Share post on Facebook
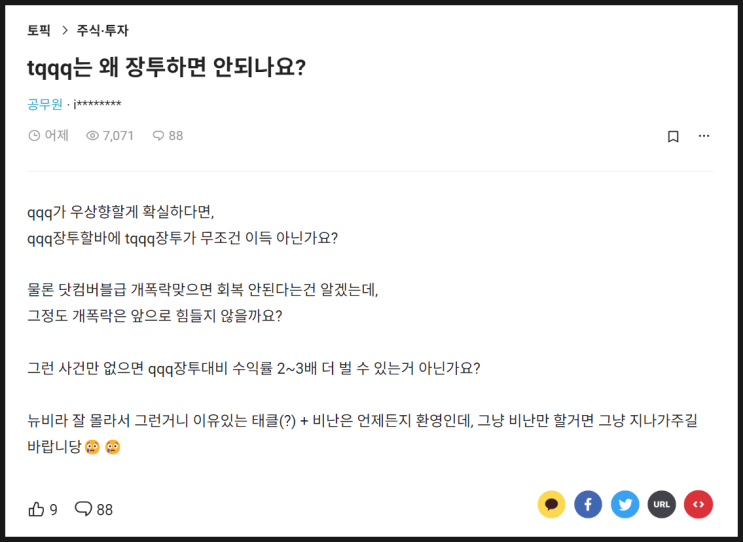Screen dimensions: 743x542 pyautogui.click(x=588, y=504)
